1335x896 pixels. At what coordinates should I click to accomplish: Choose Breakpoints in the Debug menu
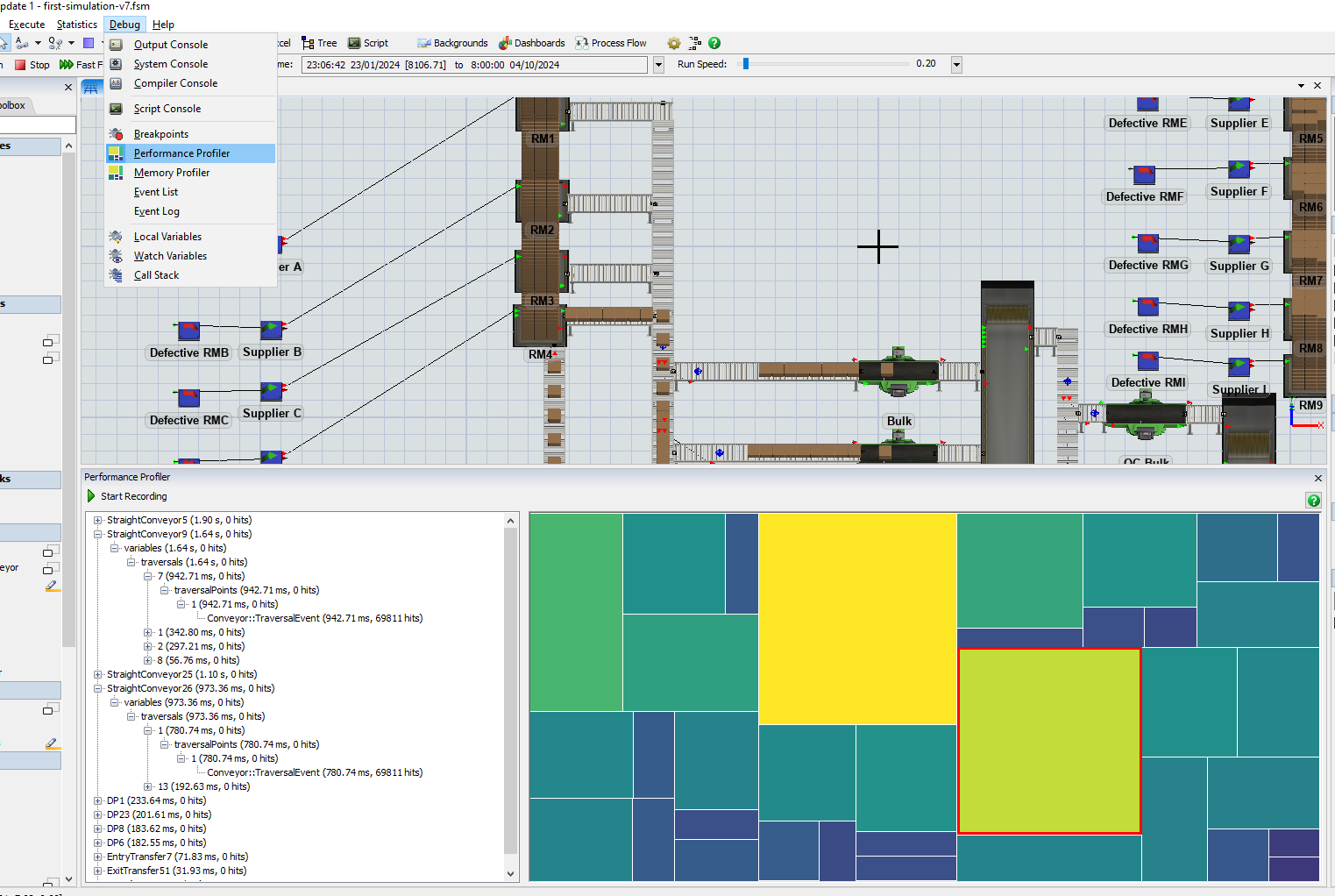point(161,134)
